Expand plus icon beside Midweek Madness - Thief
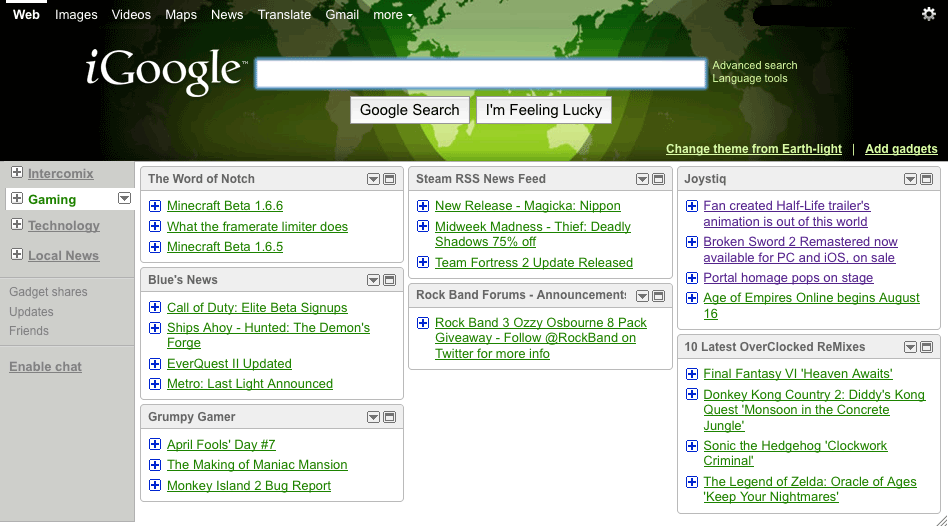 click(x=423, y=226)
